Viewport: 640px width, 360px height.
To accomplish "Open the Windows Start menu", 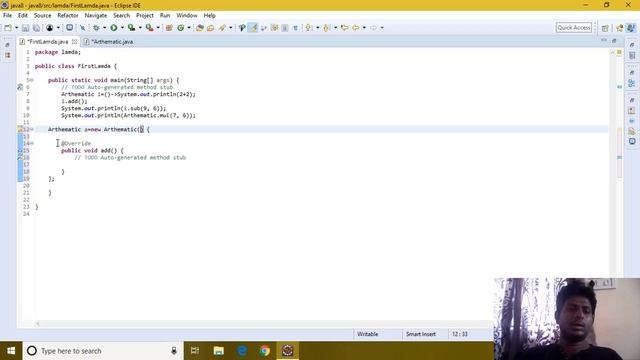I will point(11,351).
